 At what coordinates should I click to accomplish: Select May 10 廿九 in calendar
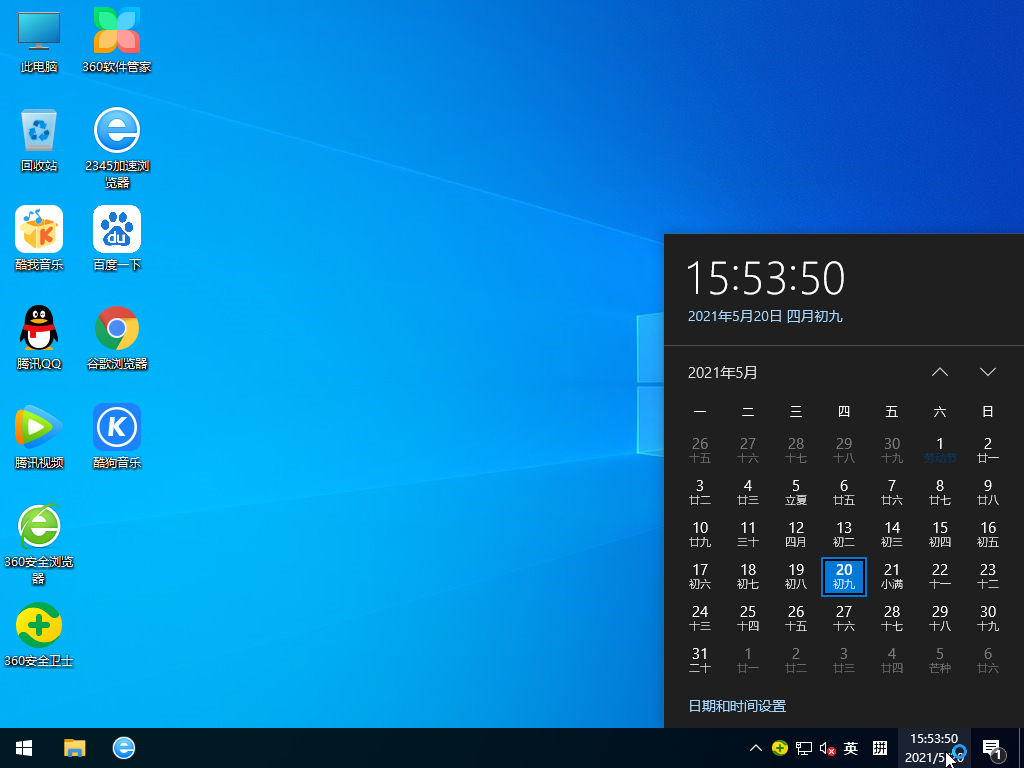[x=700, y=534]
